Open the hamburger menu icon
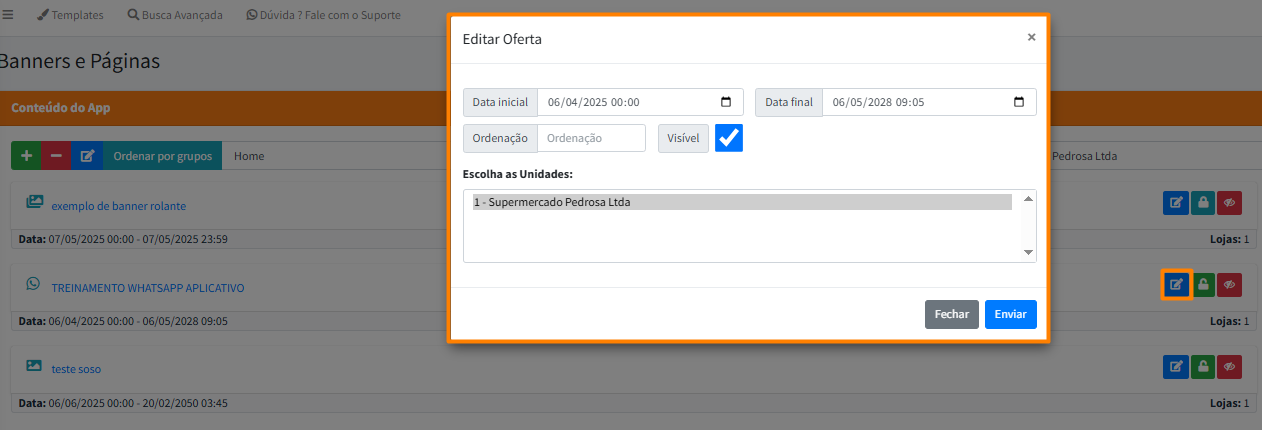The height and width of the screenshot is (430, 1262). pyautogui.click(x=8, y=15)
